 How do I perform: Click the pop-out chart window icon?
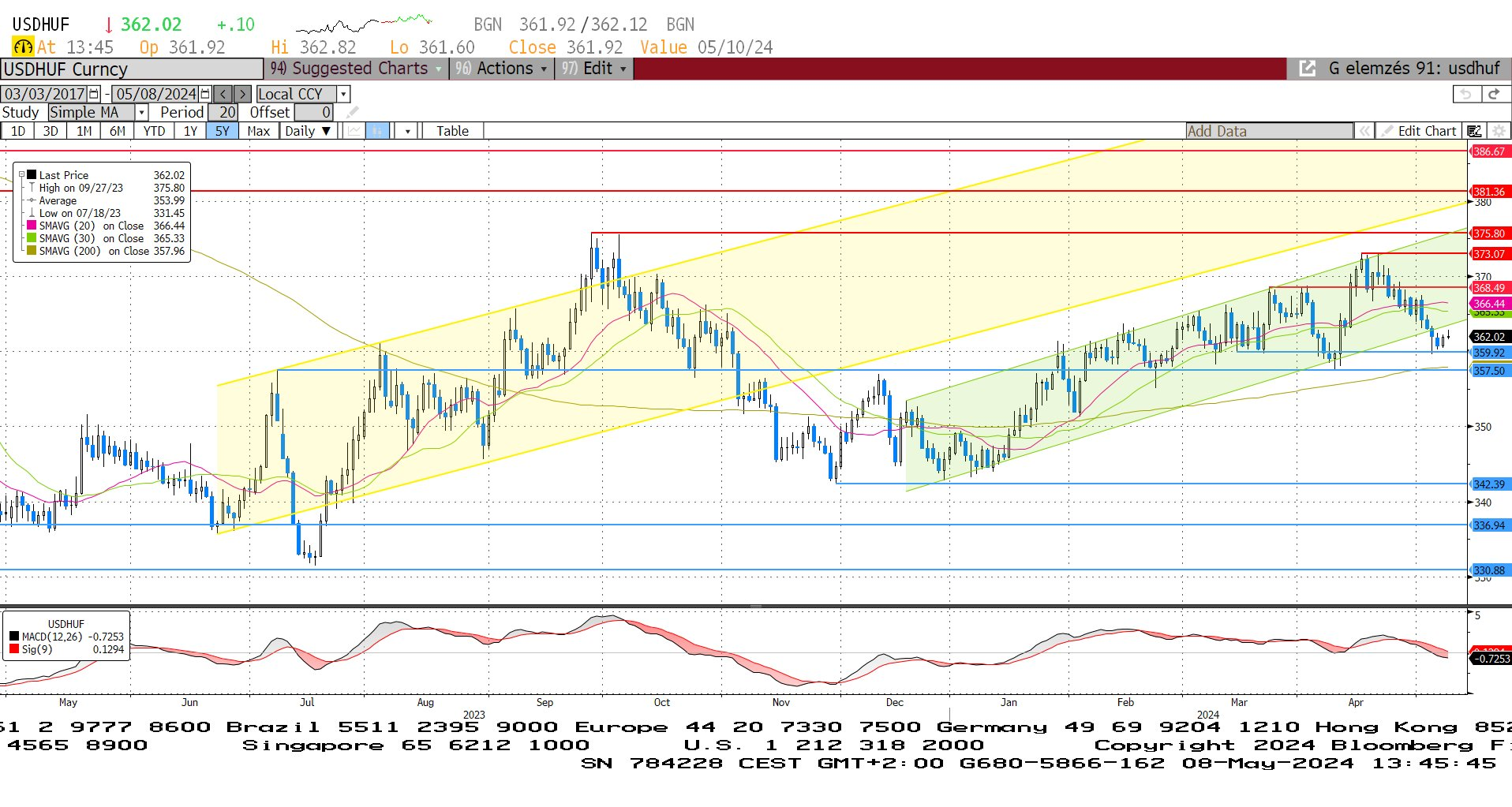point(1308,69)
